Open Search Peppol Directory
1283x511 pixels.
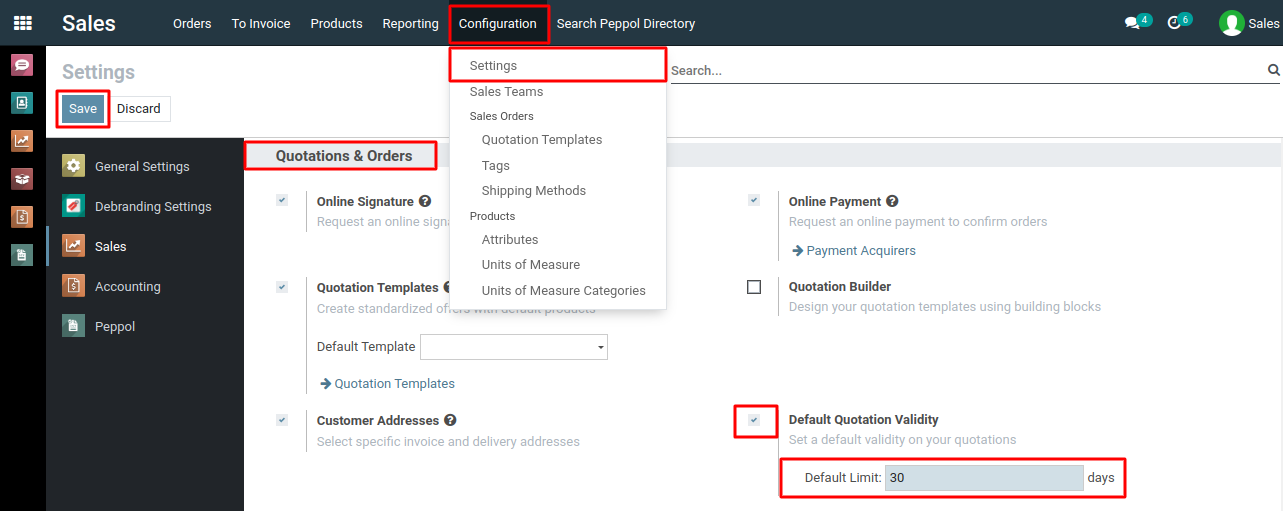(x=626, y=23)
